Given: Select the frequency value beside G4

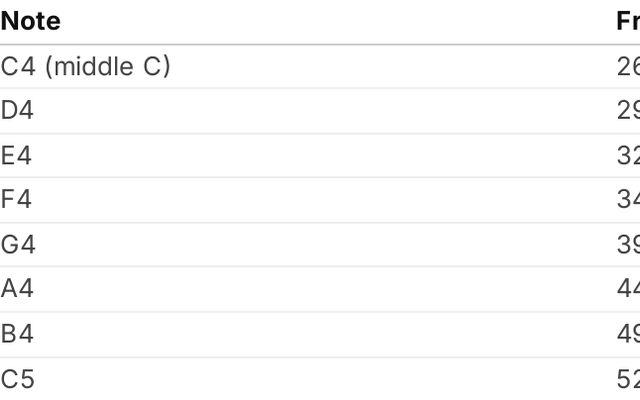Looking at the screenshot, I should click(x=629, y=245).
